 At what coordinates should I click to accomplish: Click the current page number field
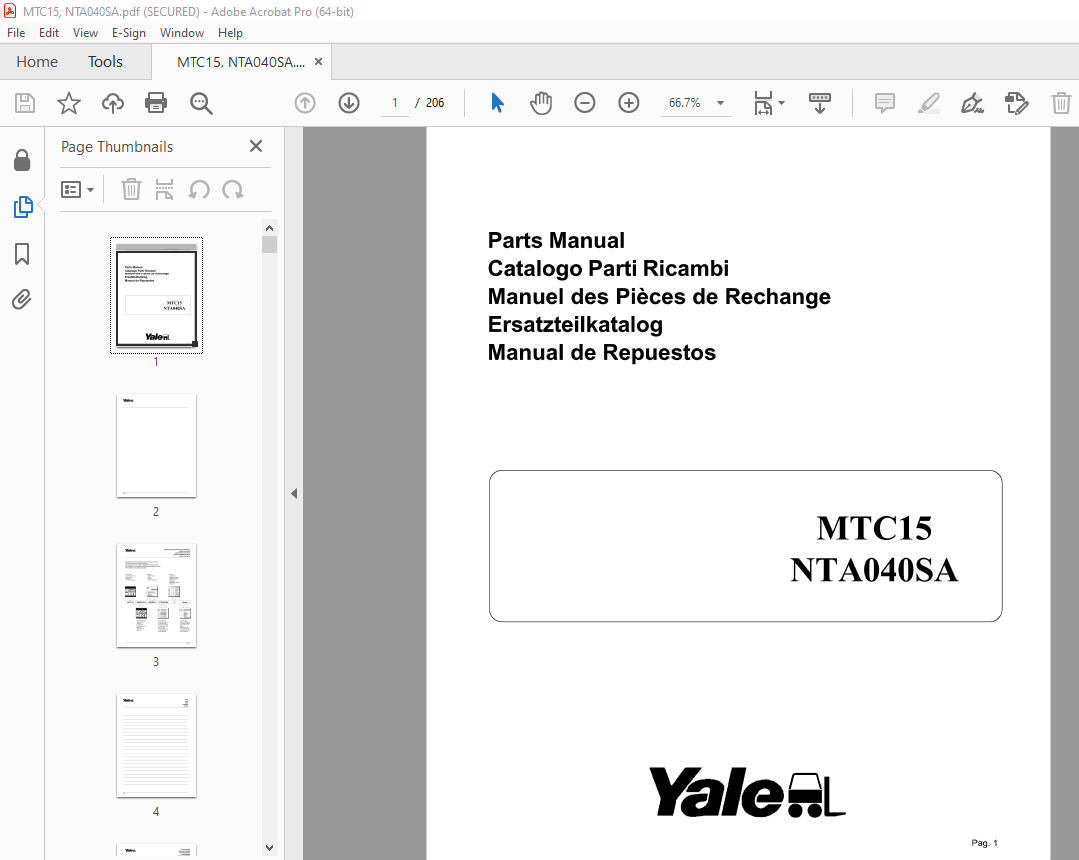(395, 103)
